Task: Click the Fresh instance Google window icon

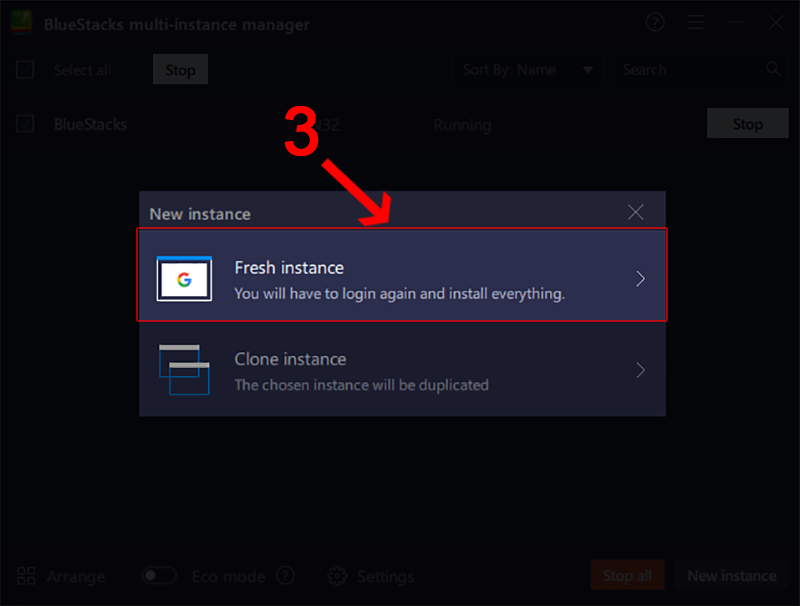Action: pos(184,278)
